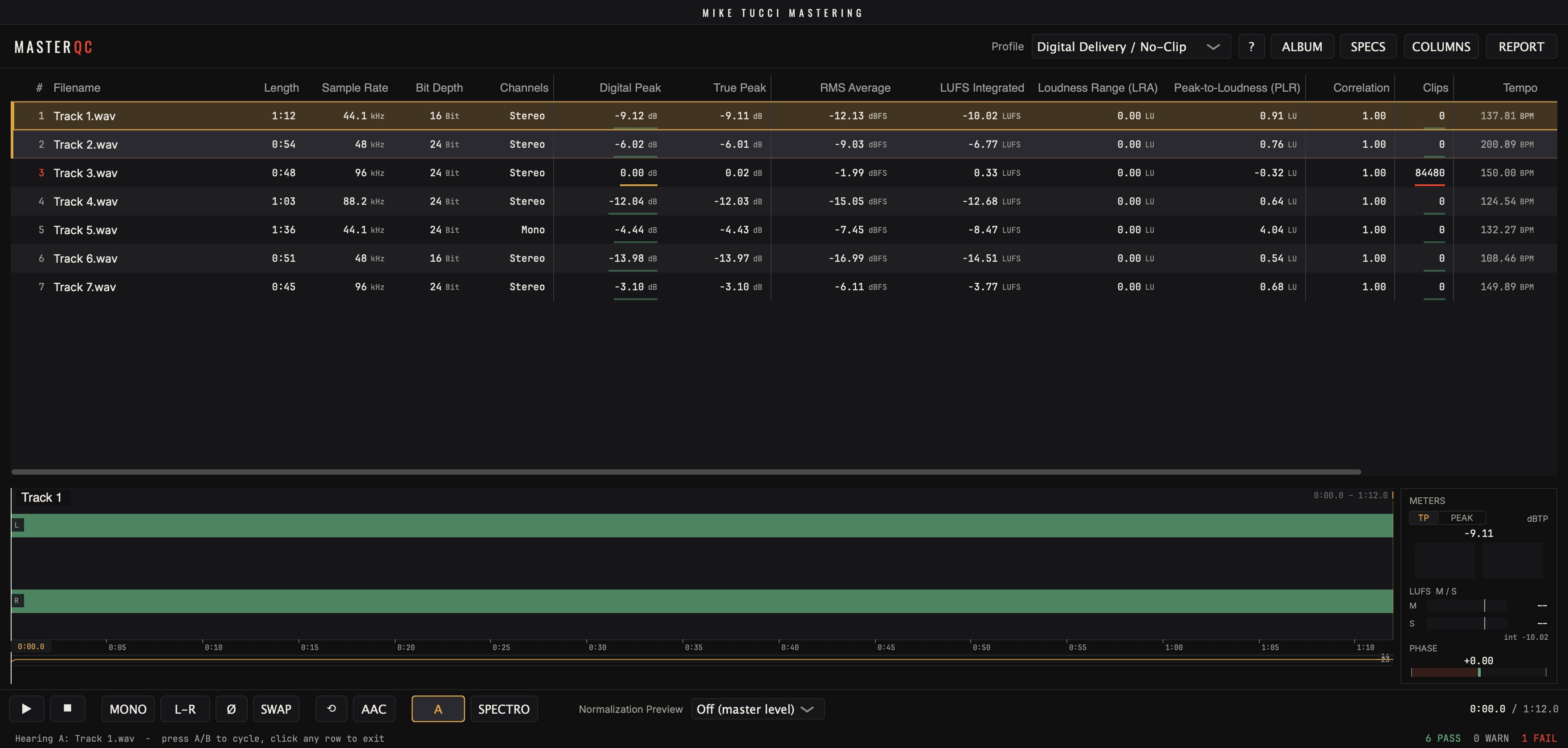
Task: Click the R channel label on waveform
Action: [x=17, y=601]
